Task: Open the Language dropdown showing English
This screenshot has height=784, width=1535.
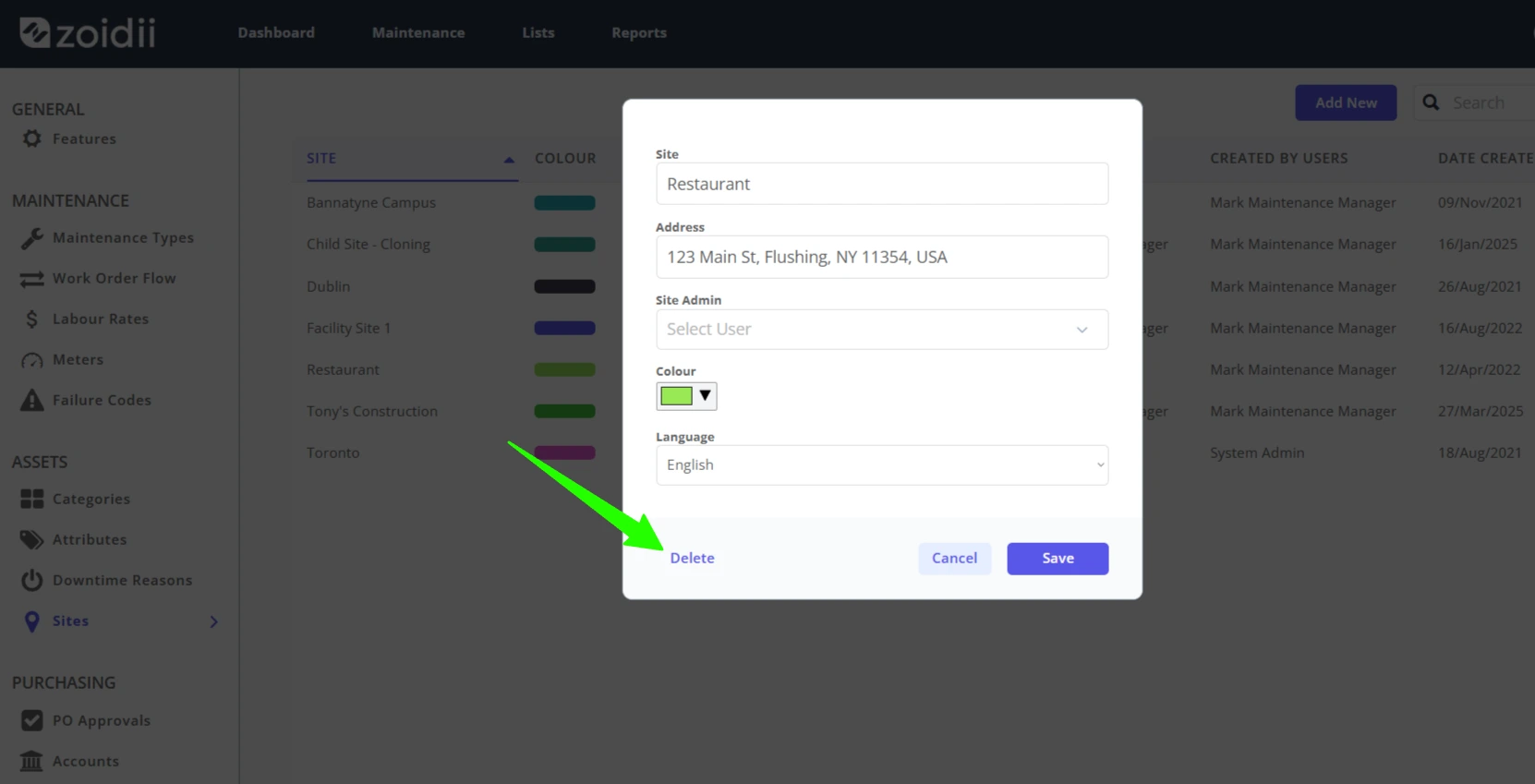Action: [882, 465]
